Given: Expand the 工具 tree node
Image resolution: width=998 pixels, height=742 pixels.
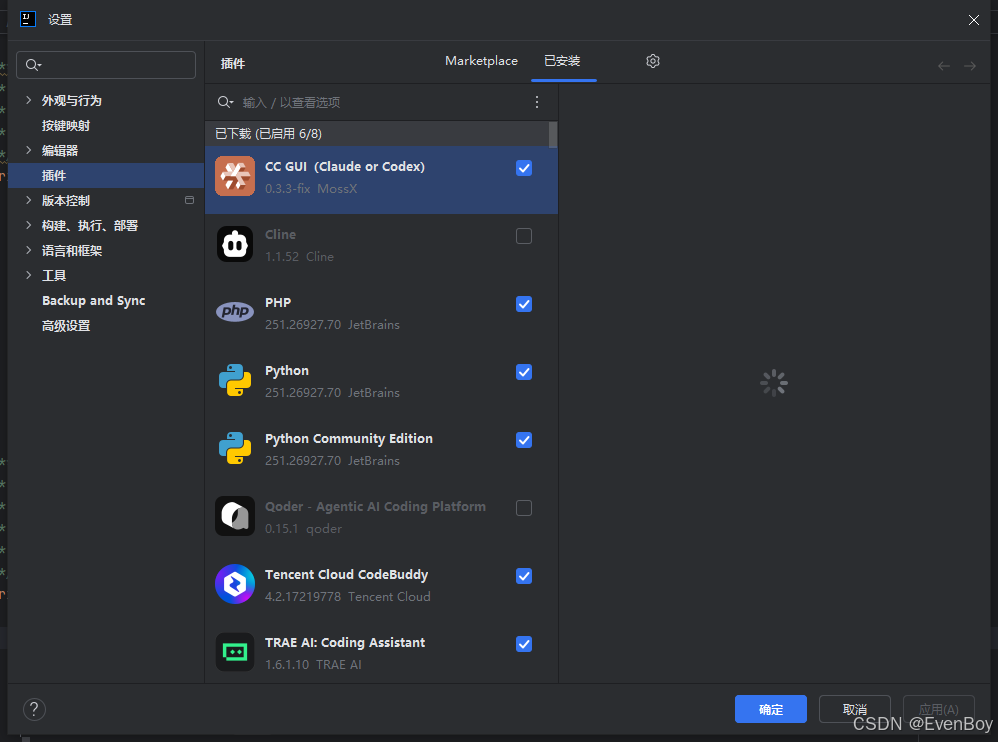Looking at the screenshot, I should click(29, 275).
